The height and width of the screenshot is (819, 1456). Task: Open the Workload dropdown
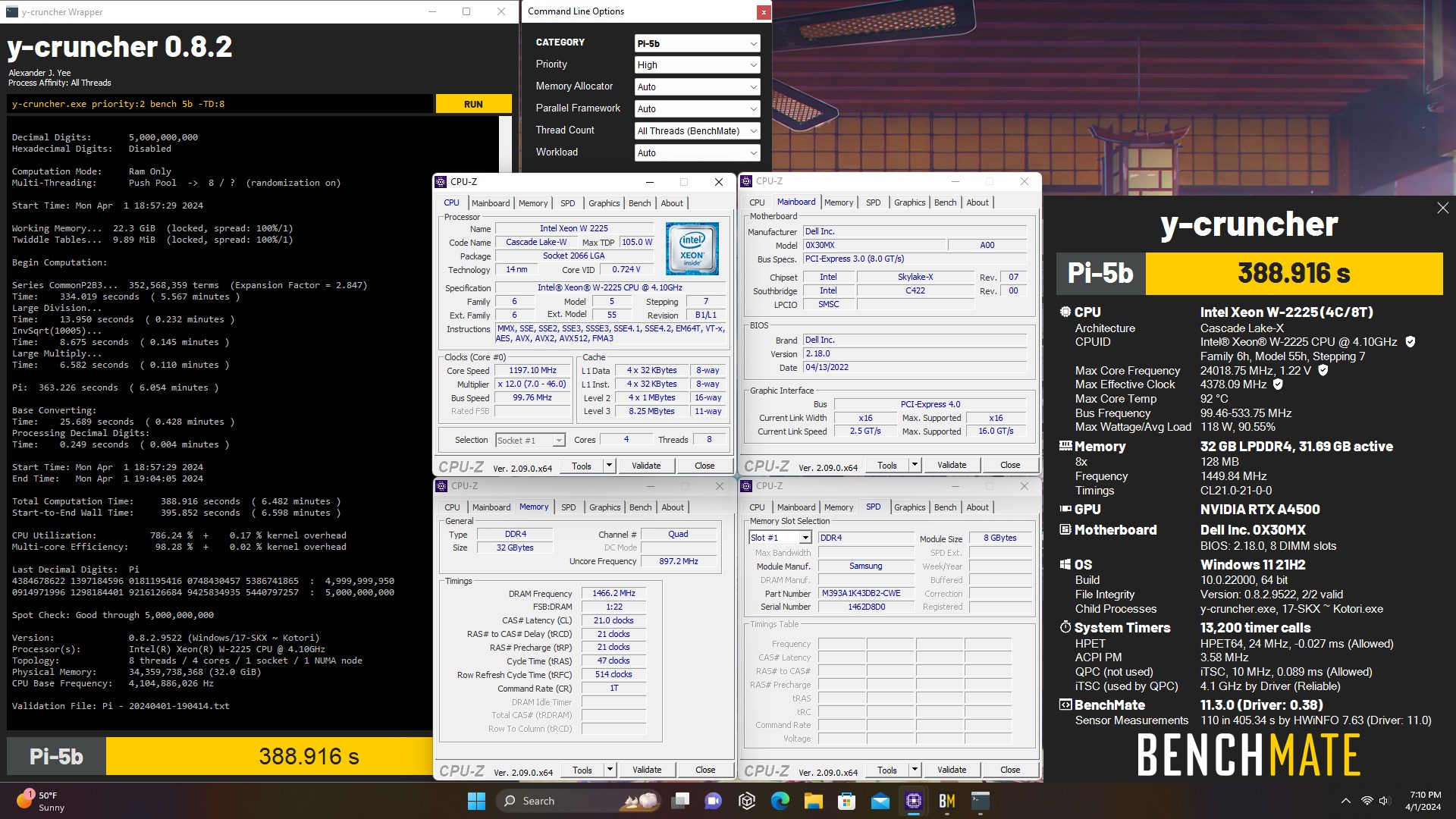[697, 153]
